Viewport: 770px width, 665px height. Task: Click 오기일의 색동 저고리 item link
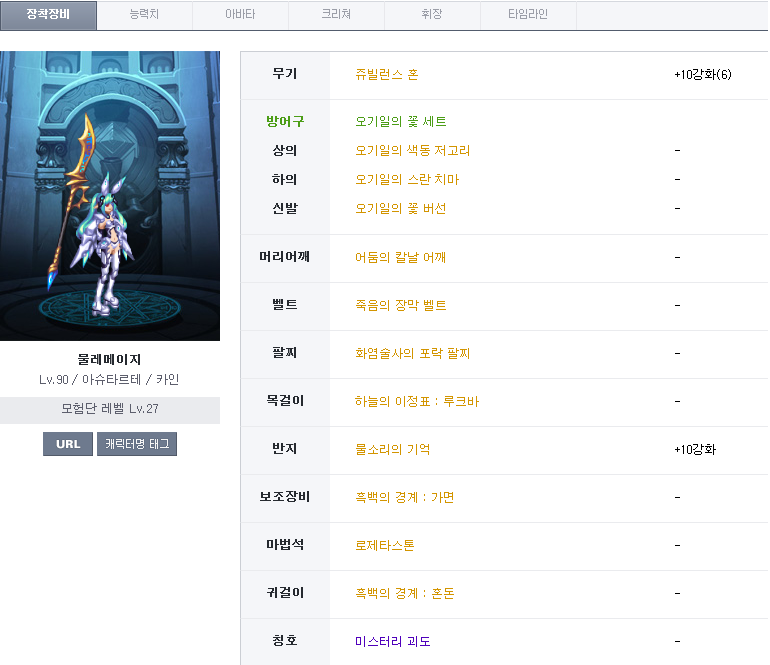point(413,151)
